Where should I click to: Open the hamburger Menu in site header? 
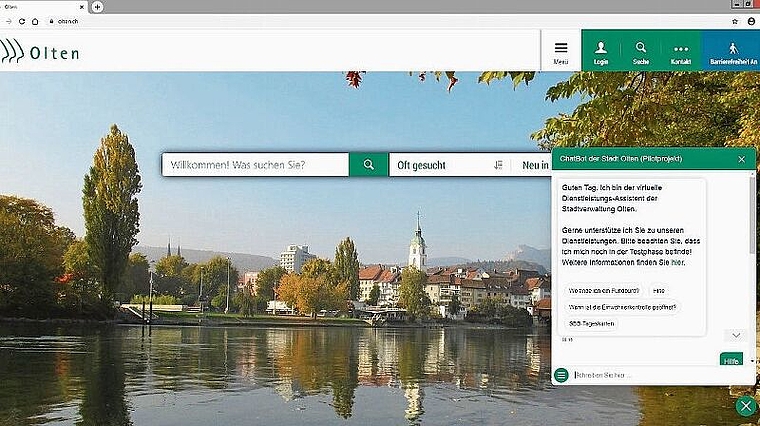pos(561,50)
